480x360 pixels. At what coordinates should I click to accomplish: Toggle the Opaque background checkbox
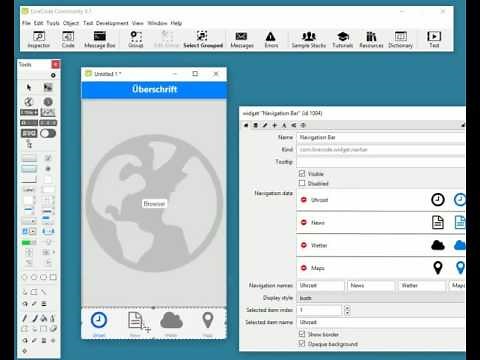point(302,344)
